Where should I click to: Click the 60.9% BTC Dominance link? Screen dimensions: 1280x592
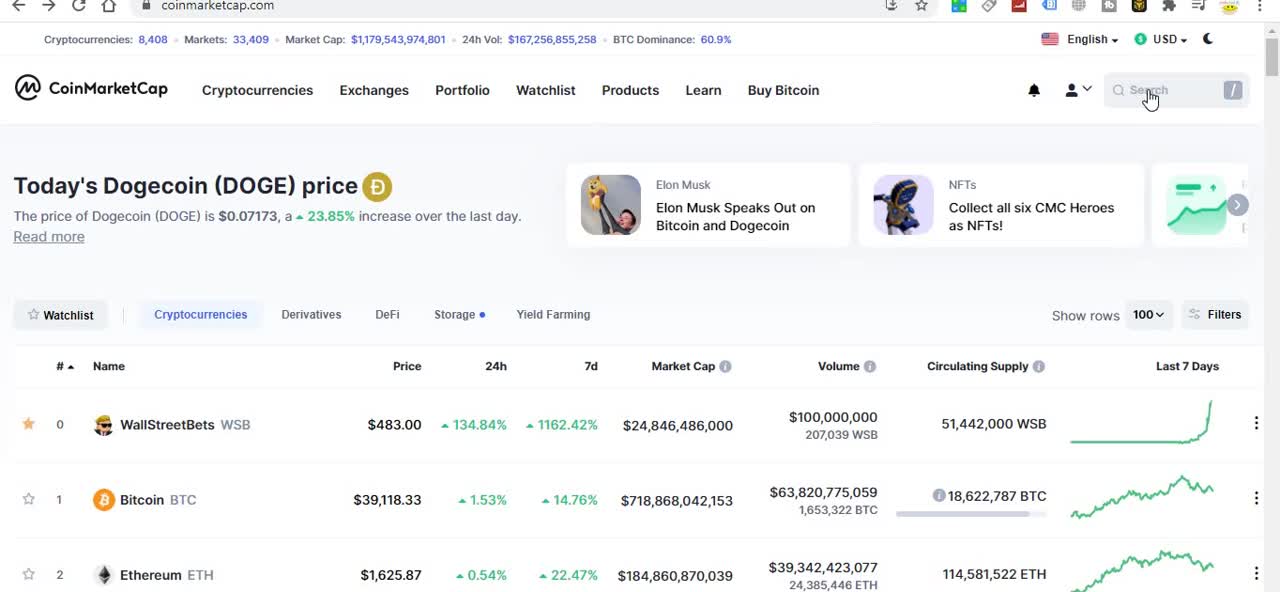click(716, 40)
